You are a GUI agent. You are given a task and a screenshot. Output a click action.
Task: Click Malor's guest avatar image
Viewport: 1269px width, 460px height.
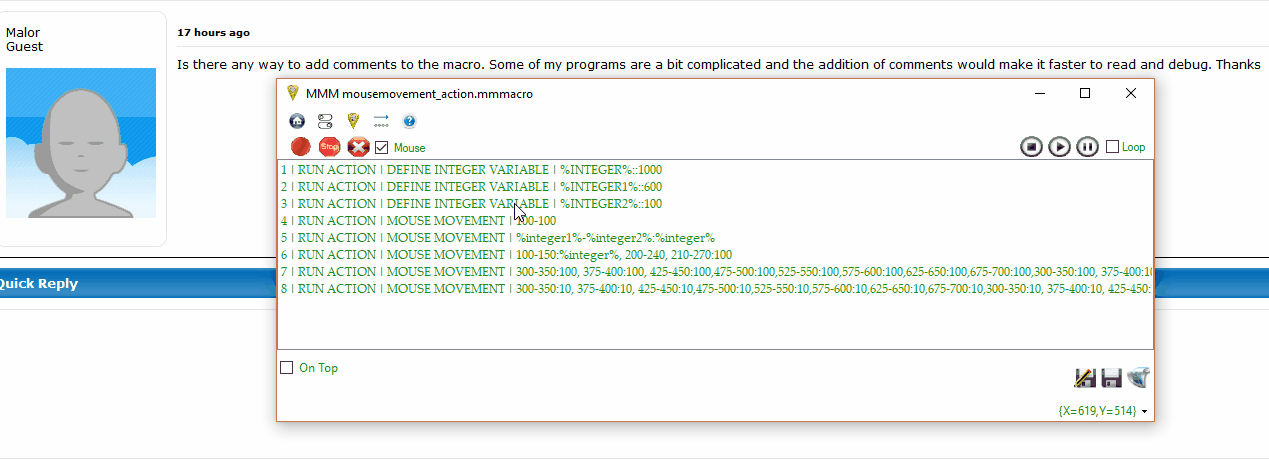point(82,143)
